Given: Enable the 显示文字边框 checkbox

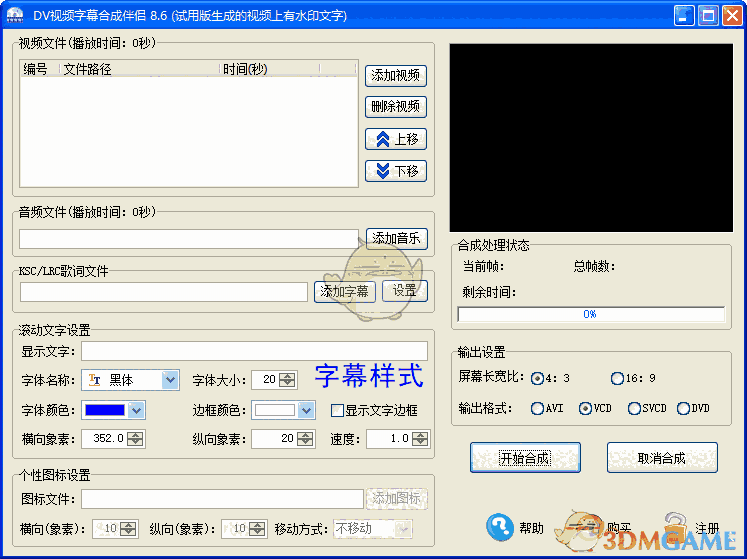Looking at the screenshot, I should (337, 410).
